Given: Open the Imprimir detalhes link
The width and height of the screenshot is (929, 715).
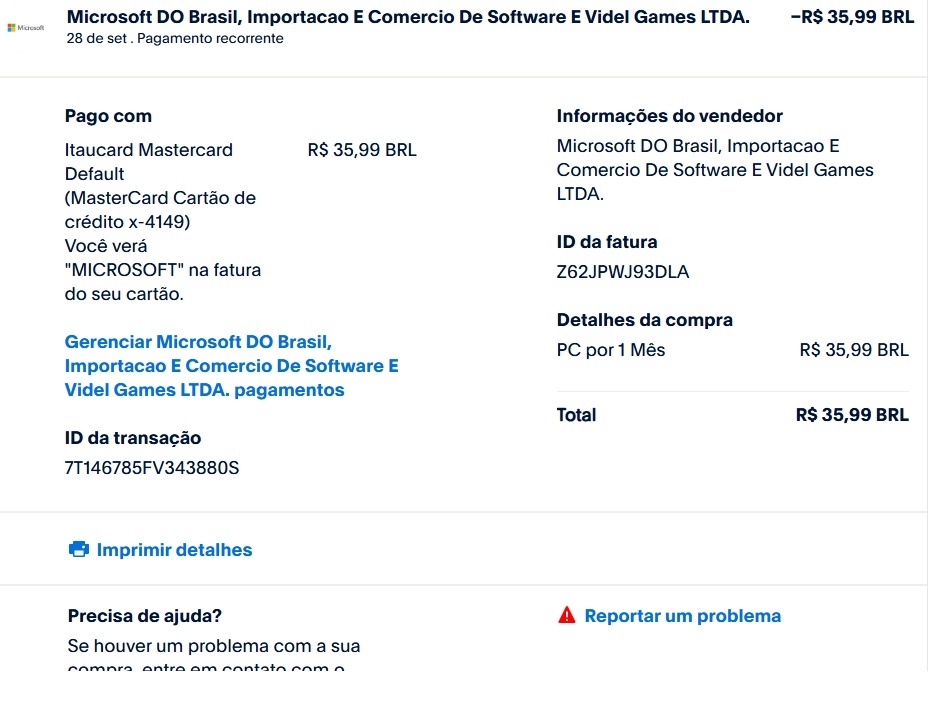Looking at the screenshot, I should click(x=174, y=549).
